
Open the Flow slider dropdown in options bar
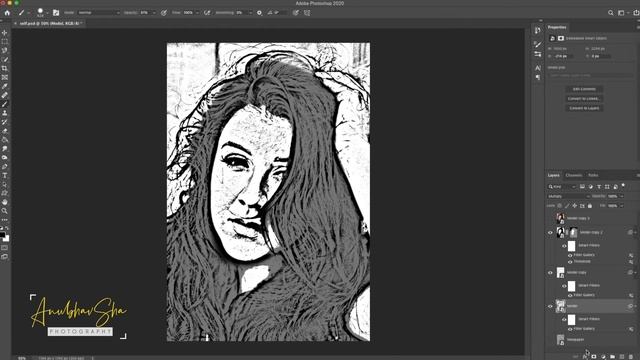coord(197,13)
